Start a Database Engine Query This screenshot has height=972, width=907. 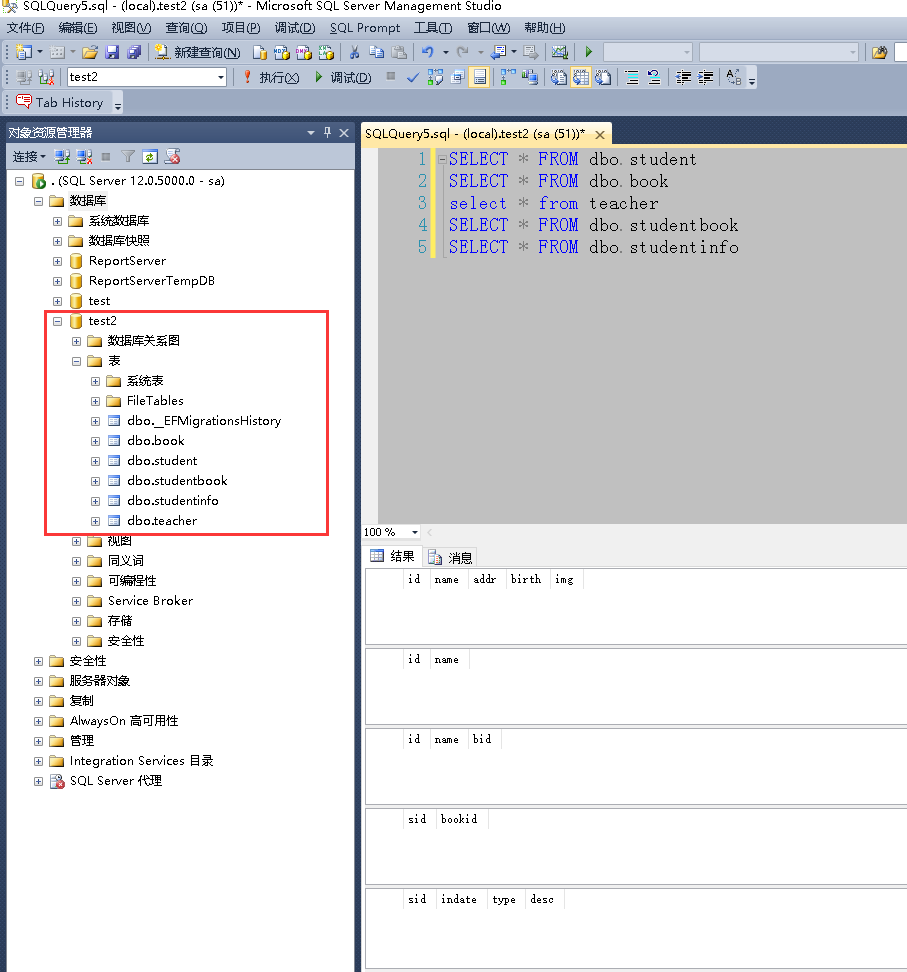point(260,53)
